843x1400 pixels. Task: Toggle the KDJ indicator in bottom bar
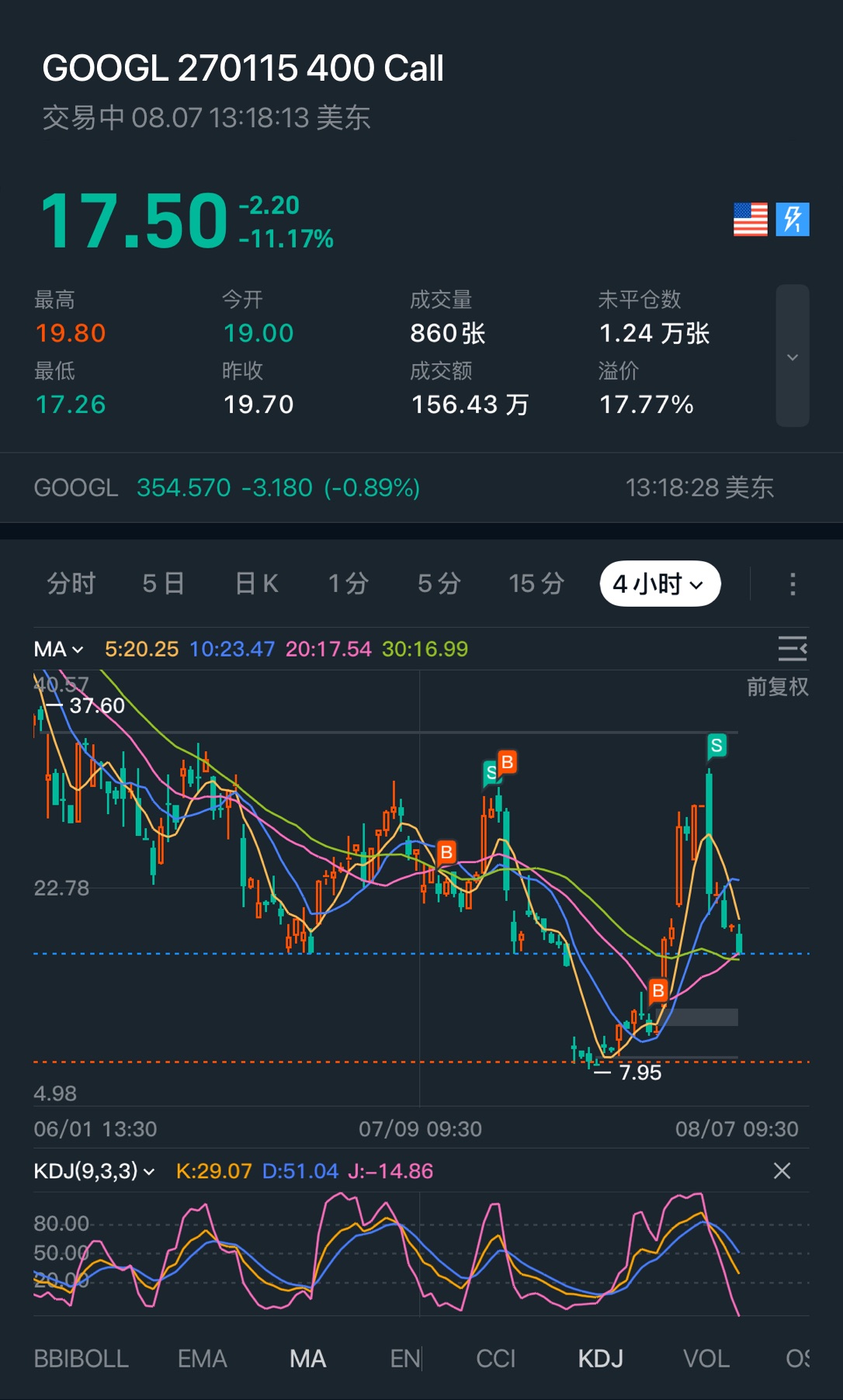point(600,1359)
